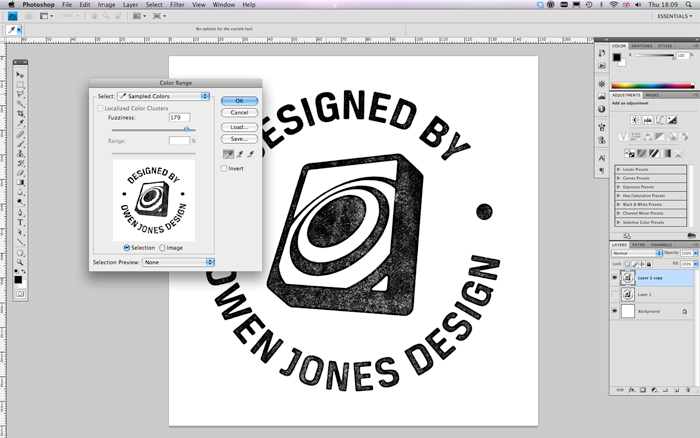Toggle Lock all for layer
Image resolution: width=700 pixels, height=438 pixels.
point(649,264)
